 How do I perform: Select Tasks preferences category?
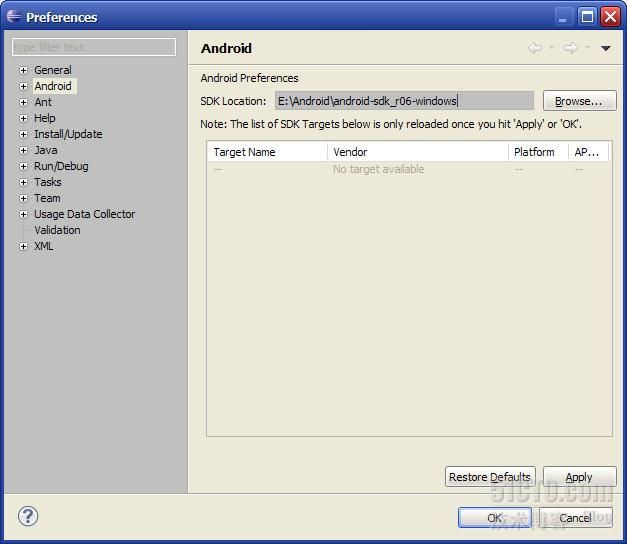click(48, 182)
